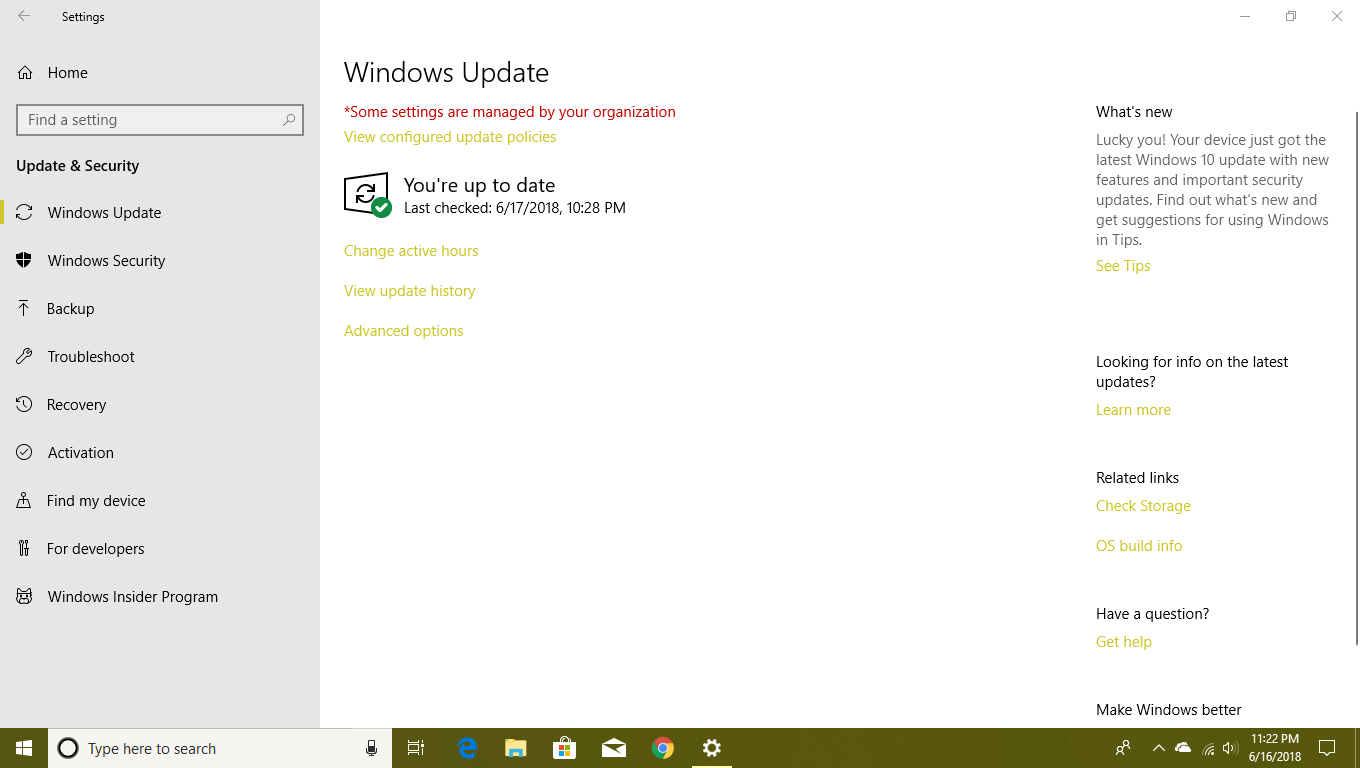Select Windows Insider Program icon
This screenshot has height=768, width=1360.
click(25, 596)
